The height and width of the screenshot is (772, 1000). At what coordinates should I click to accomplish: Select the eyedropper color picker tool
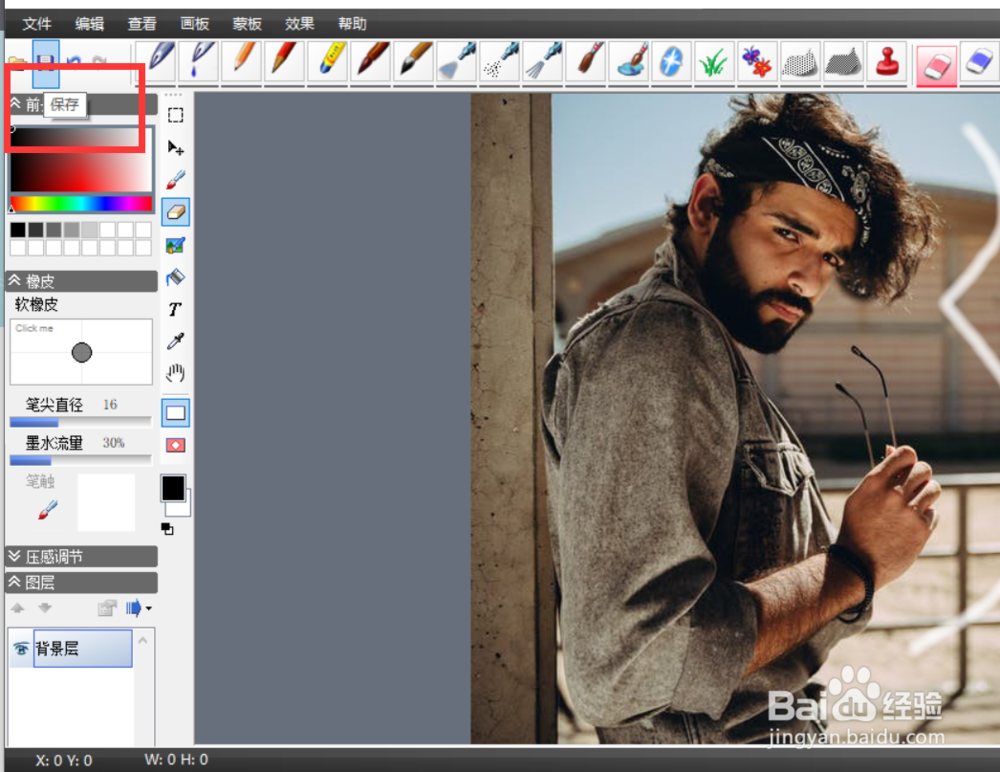tap(175, 341)
